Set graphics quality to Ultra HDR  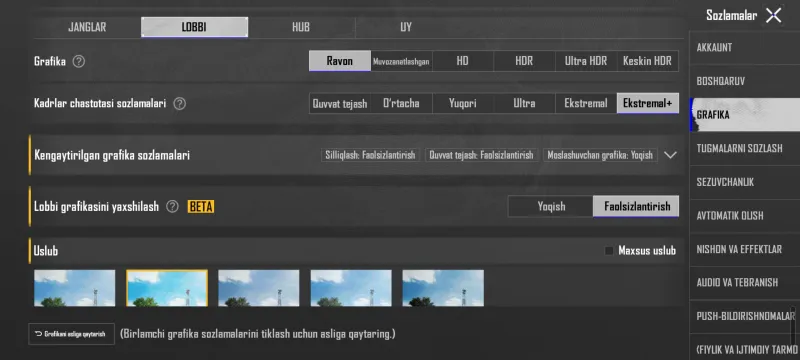coord(586,61)
